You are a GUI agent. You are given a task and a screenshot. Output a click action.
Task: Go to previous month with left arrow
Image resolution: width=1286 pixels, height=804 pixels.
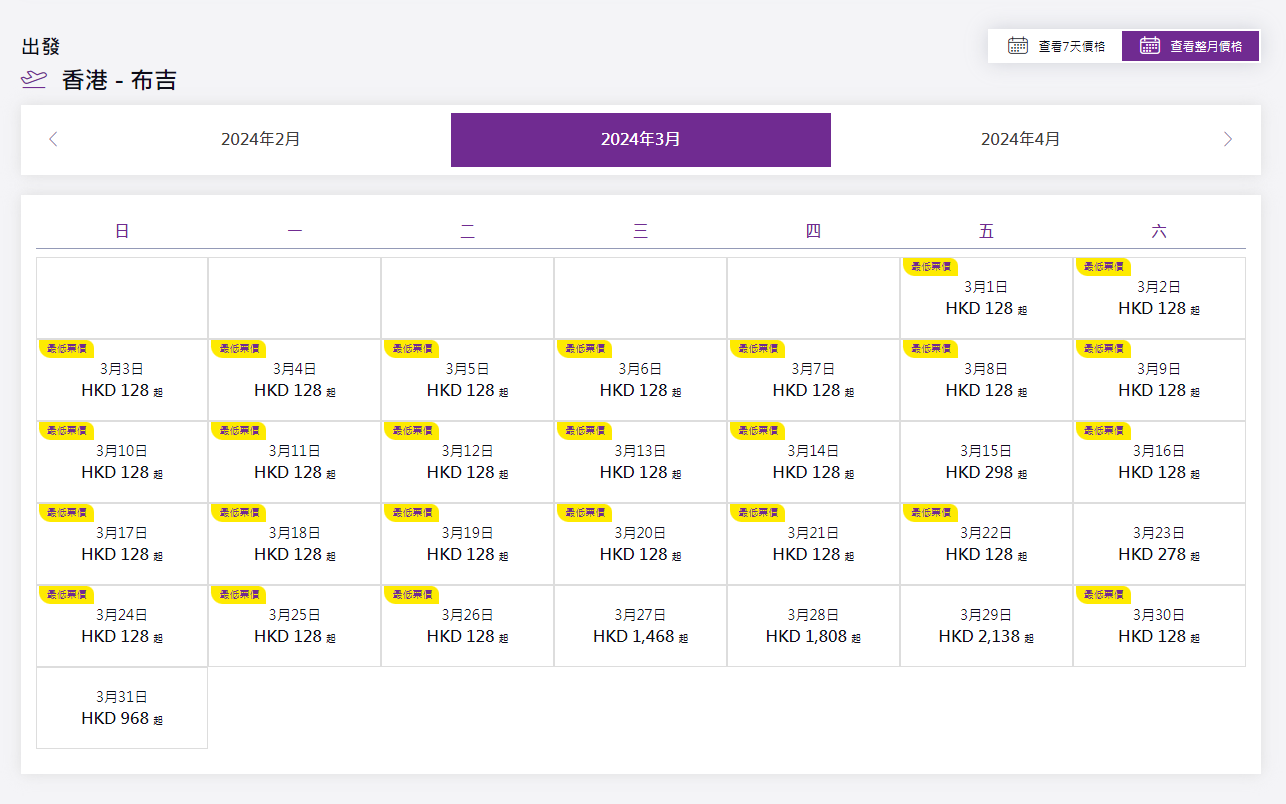click(x=54, y=140)
